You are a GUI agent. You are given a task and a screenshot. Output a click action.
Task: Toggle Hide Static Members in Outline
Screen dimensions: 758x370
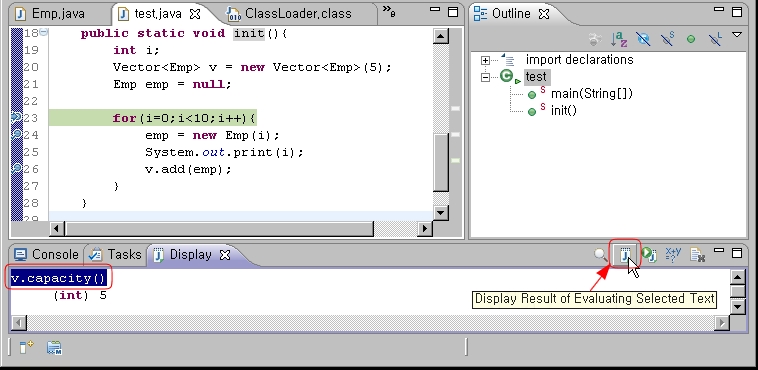click(x=667, y=39)
